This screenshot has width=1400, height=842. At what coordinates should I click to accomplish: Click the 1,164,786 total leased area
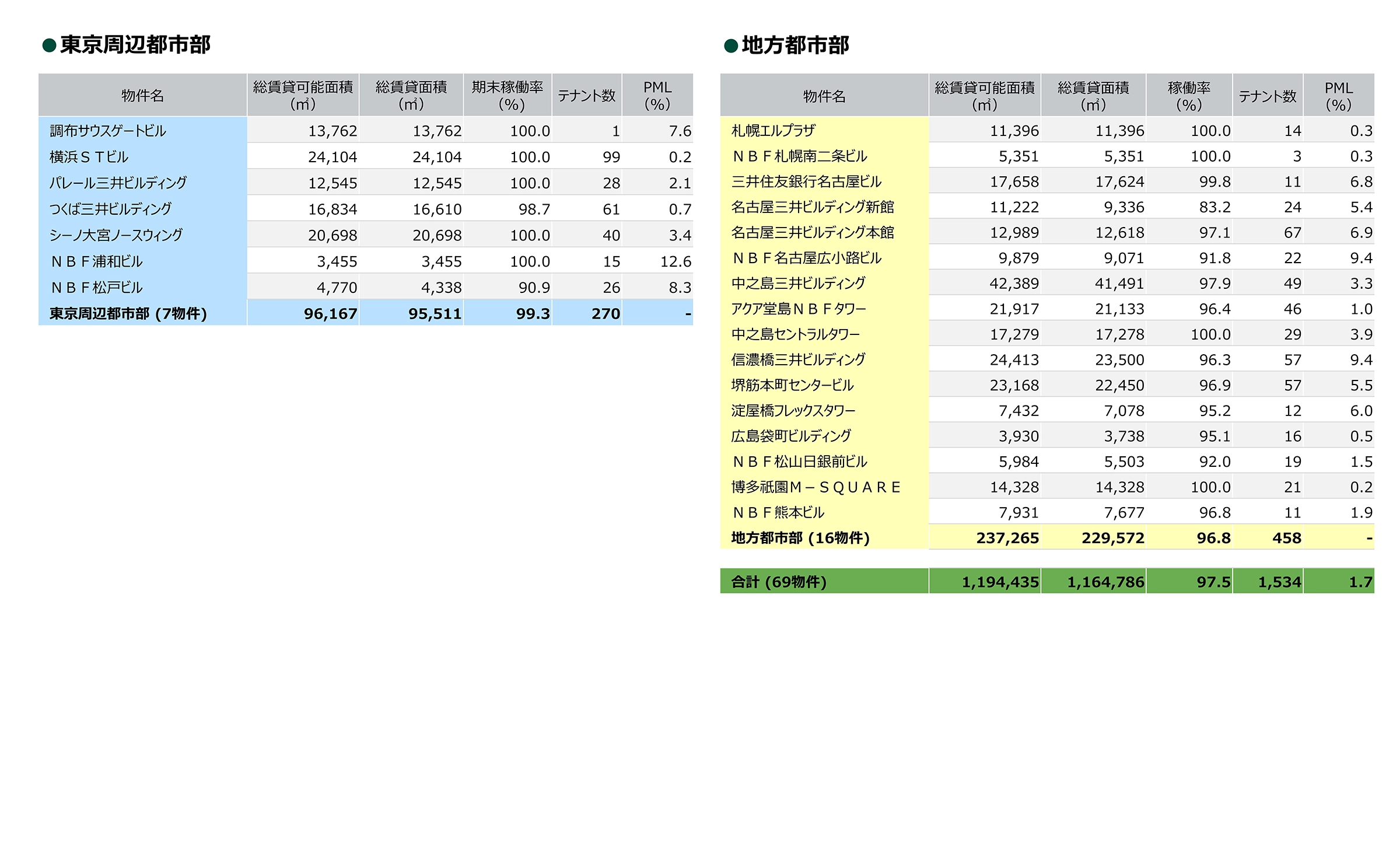point(1106,582)
